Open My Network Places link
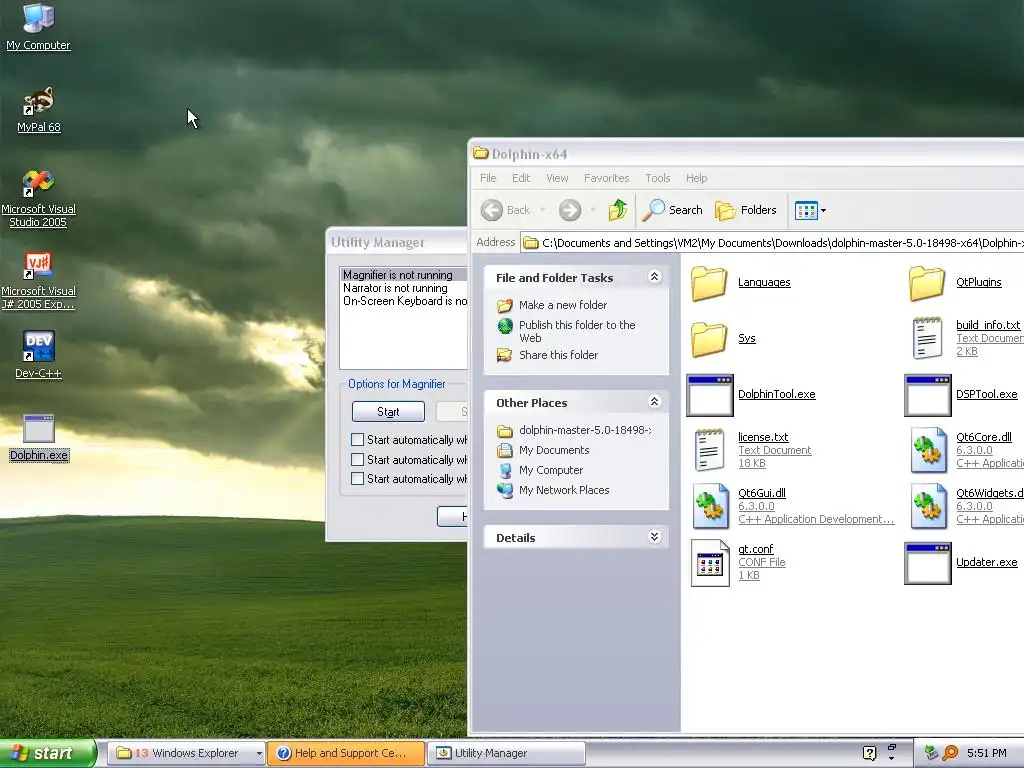This screenshot has height=768, width=1024. [564, 490]
